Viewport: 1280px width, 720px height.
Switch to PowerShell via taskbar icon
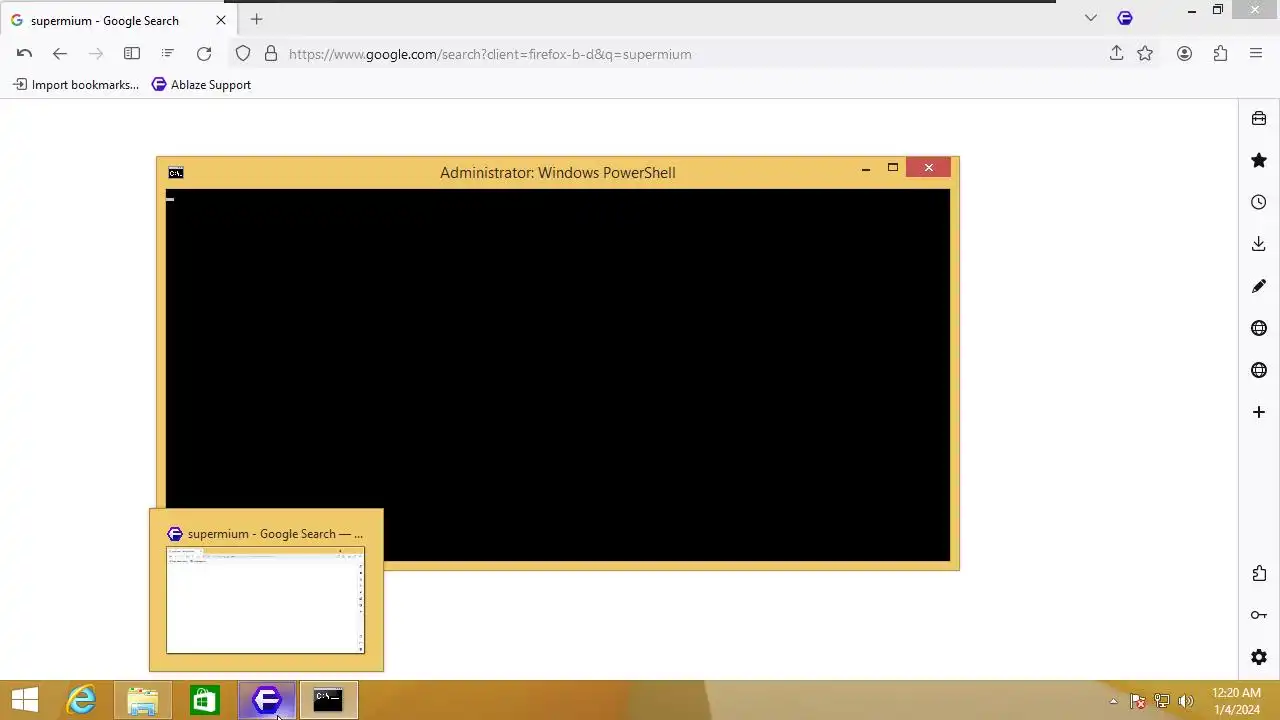pyautogui.click(x=328, y=700)
